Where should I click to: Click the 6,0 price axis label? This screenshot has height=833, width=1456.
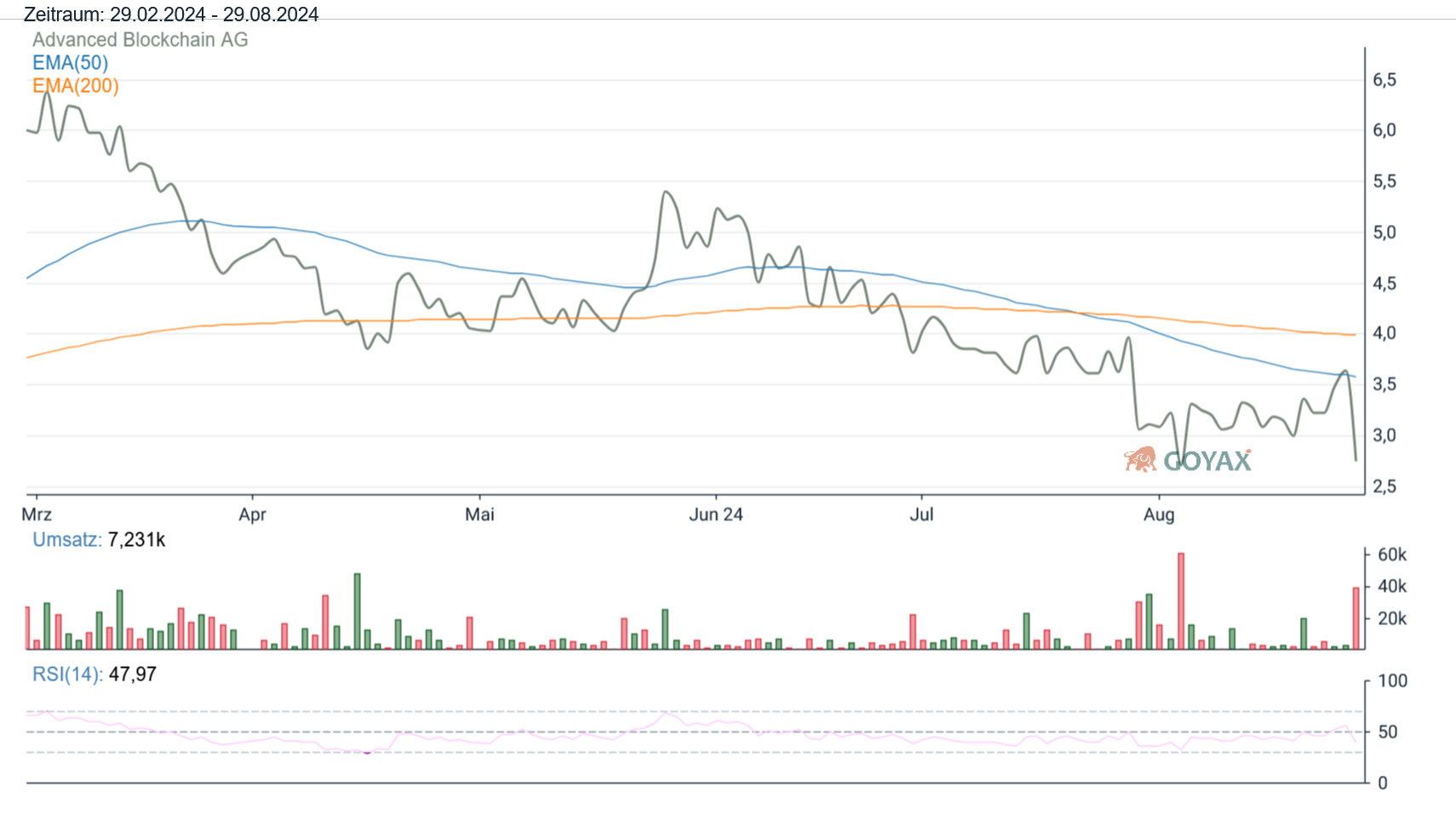(1384, 130)
